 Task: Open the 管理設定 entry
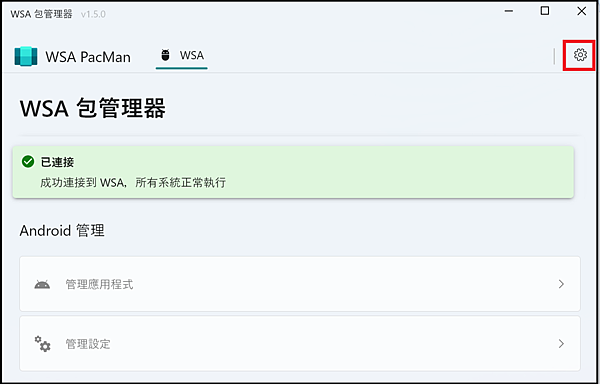tap(300, 343)
